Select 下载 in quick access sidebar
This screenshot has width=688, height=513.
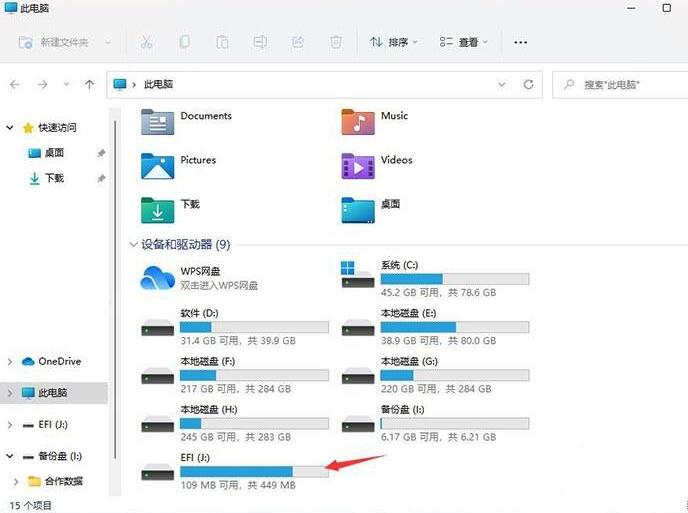click(x=46, y=178)
